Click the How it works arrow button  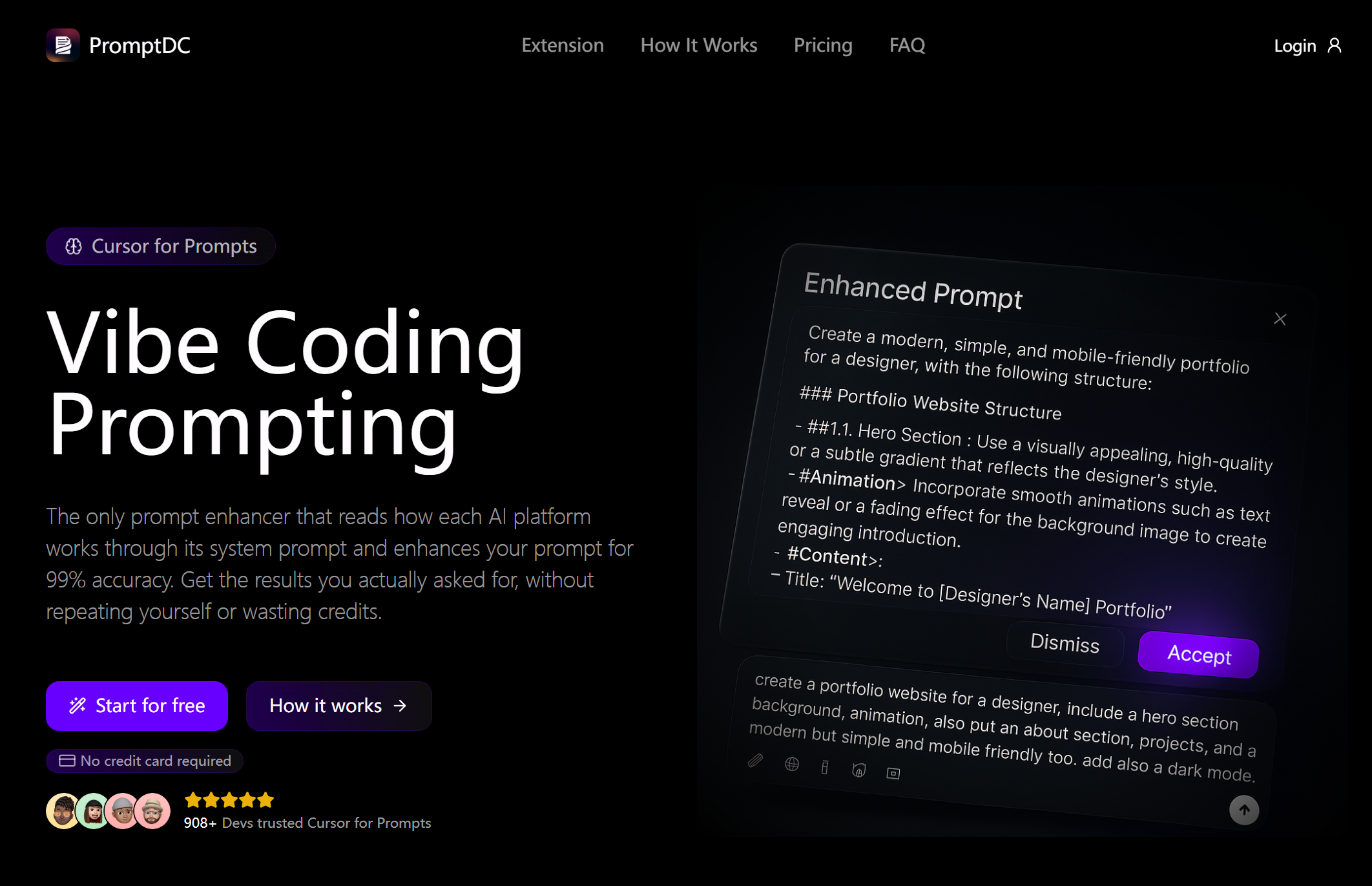pyautogui.click(x=338, y=706)
